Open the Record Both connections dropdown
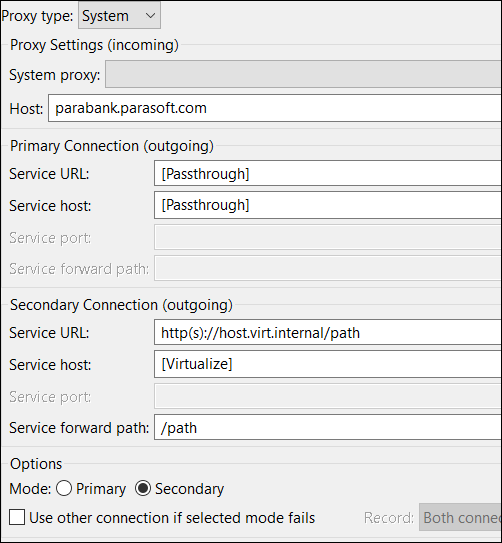This screenshot has height=543, width=502. (x=460, y=517)
